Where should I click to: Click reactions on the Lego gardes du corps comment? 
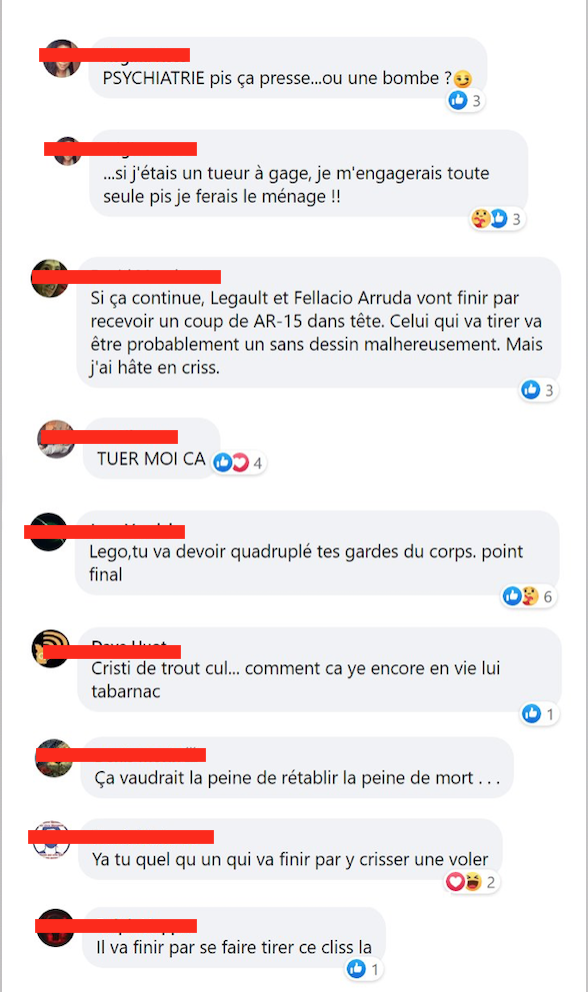(x=529, y=596)
